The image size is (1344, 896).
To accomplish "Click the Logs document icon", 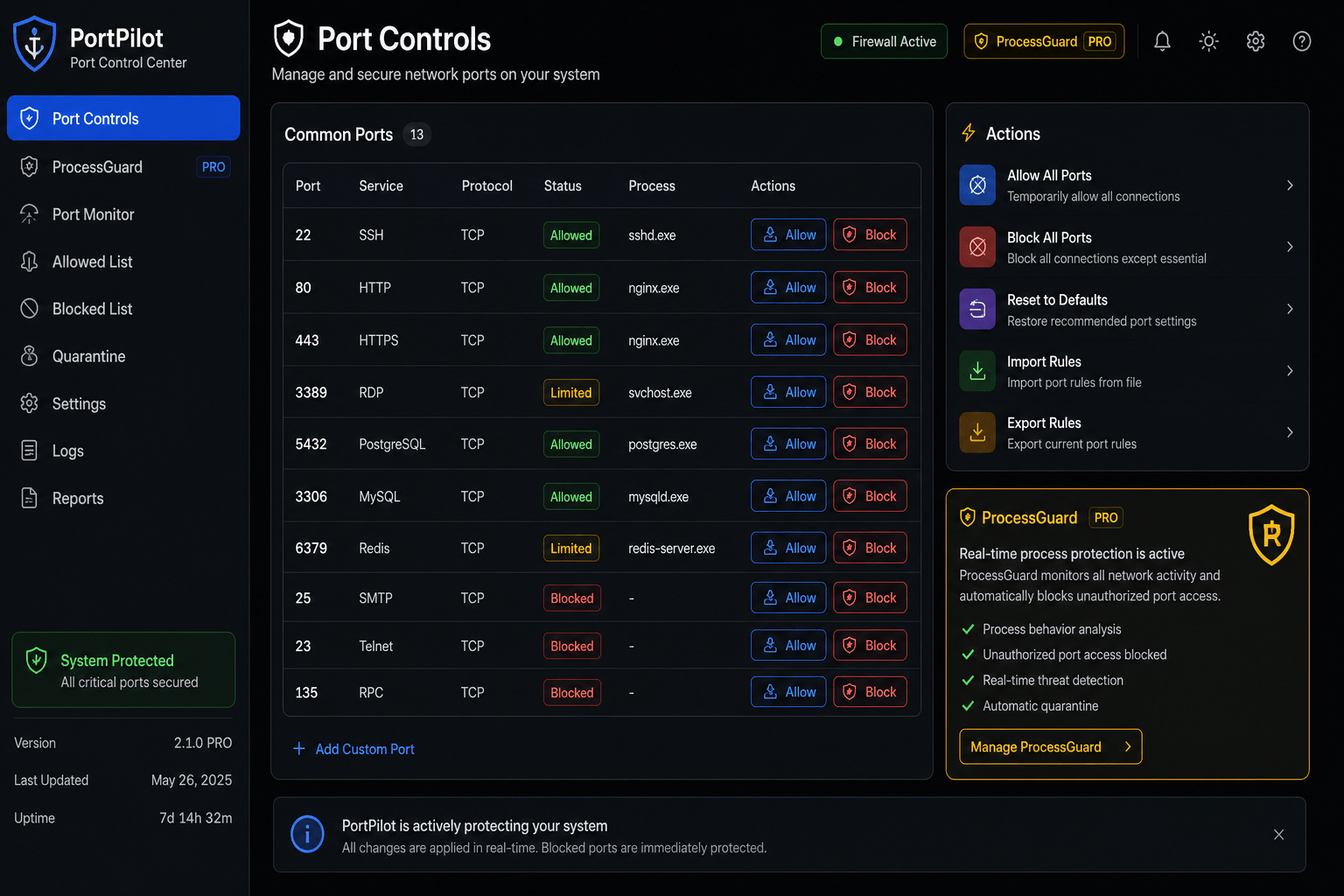I will coord(29,451).
